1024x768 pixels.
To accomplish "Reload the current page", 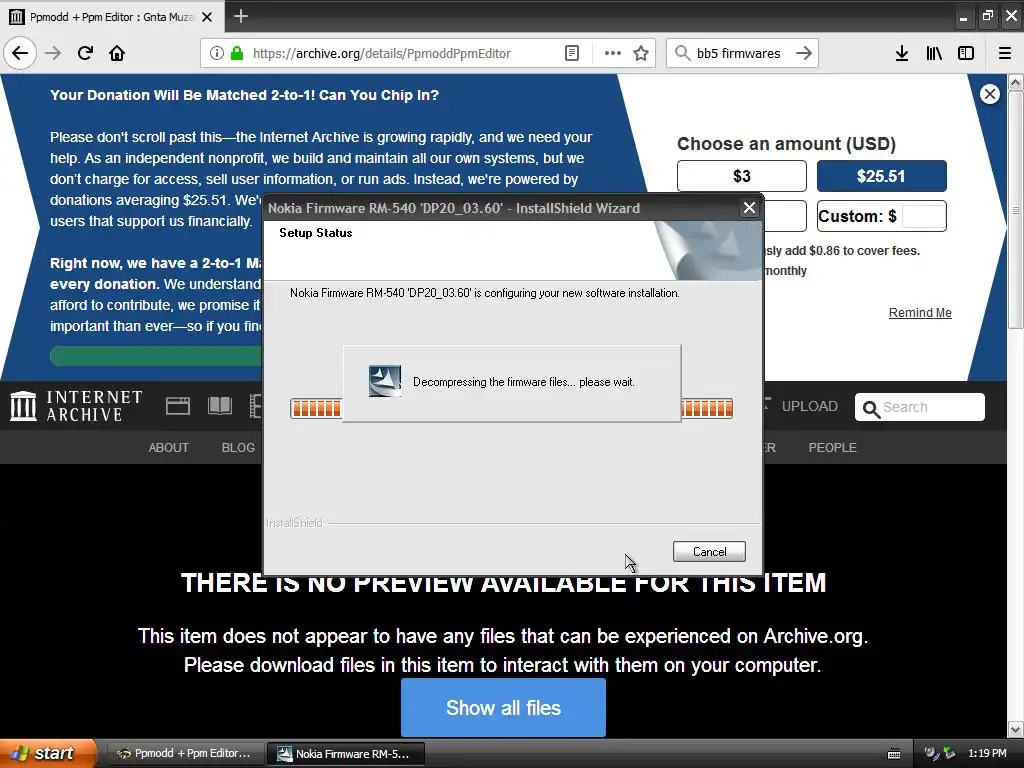I will tap(86, 53).
